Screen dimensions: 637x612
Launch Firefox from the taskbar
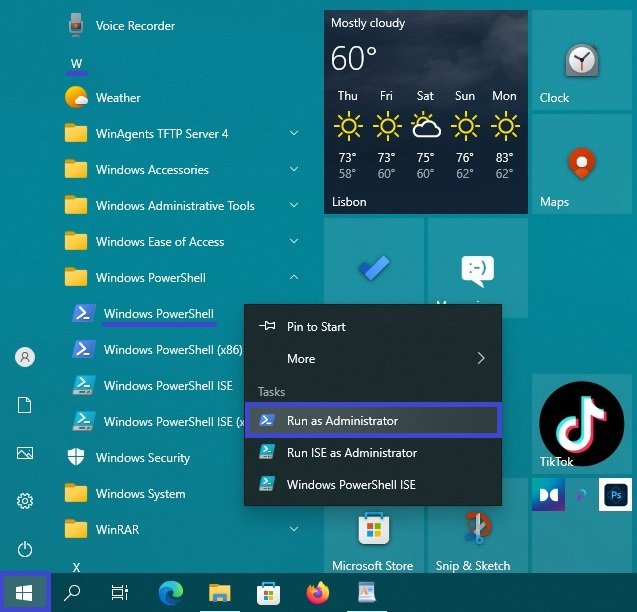click(x=318, y=593)
